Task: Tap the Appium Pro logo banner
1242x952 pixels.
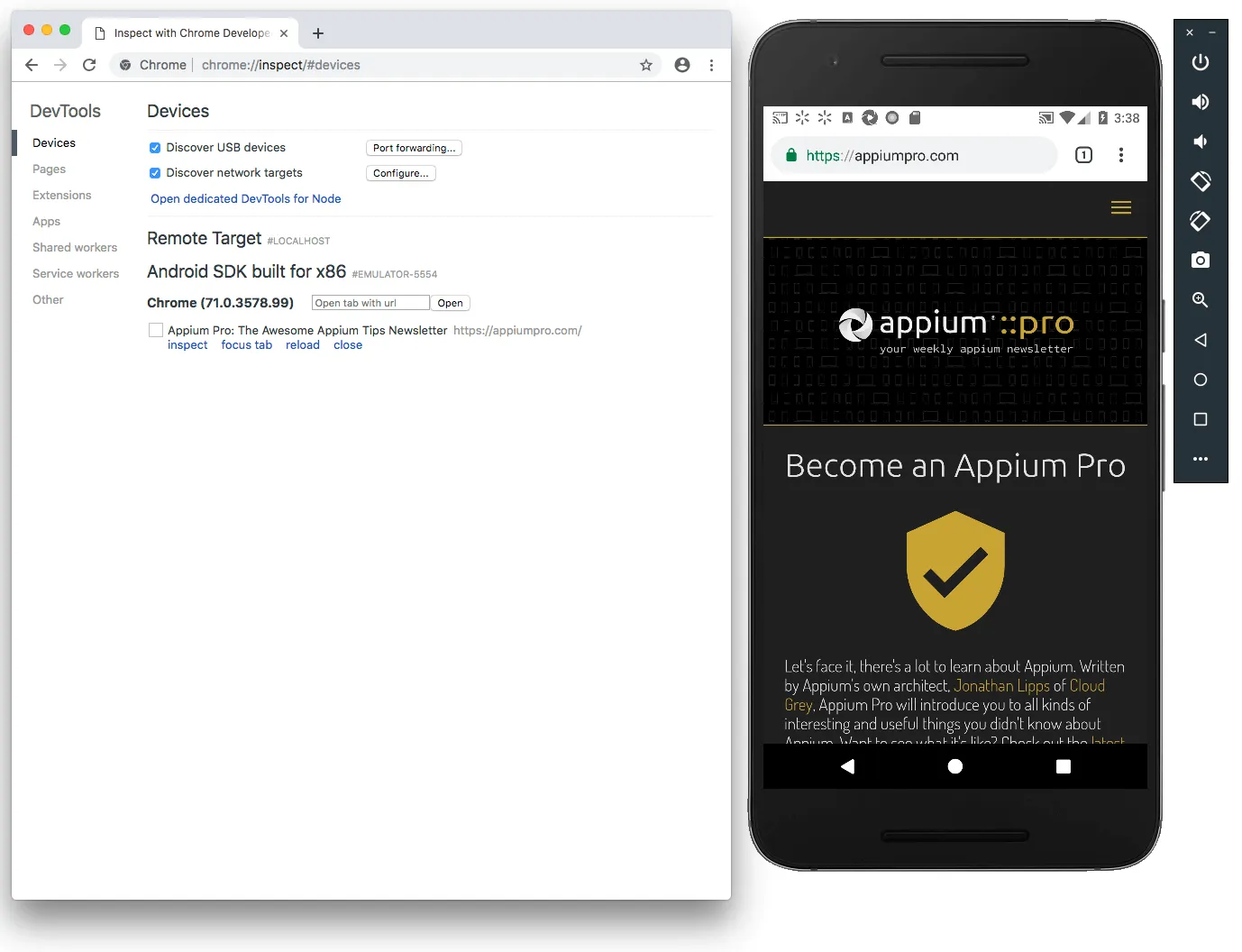Action: (955, 331)
